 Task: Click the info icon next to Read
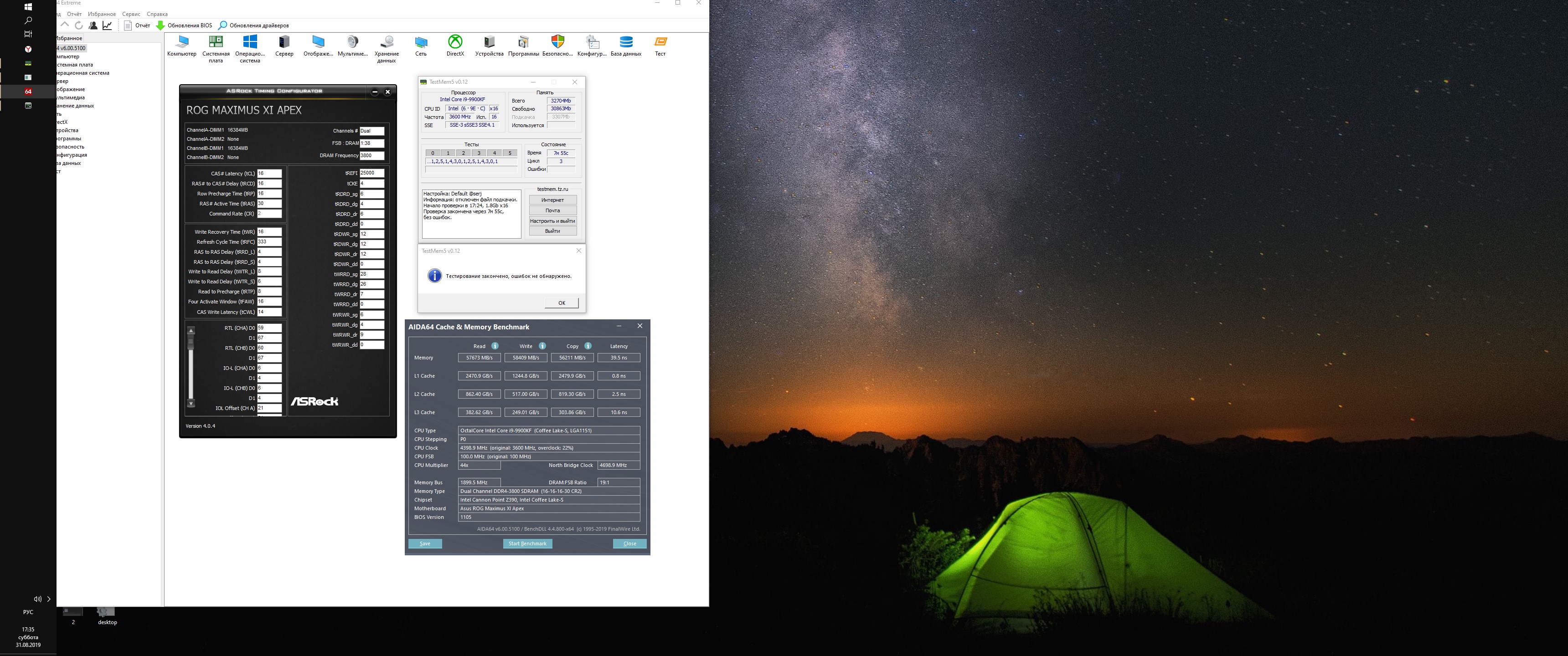pyautogui.click(x=495, y=346)
